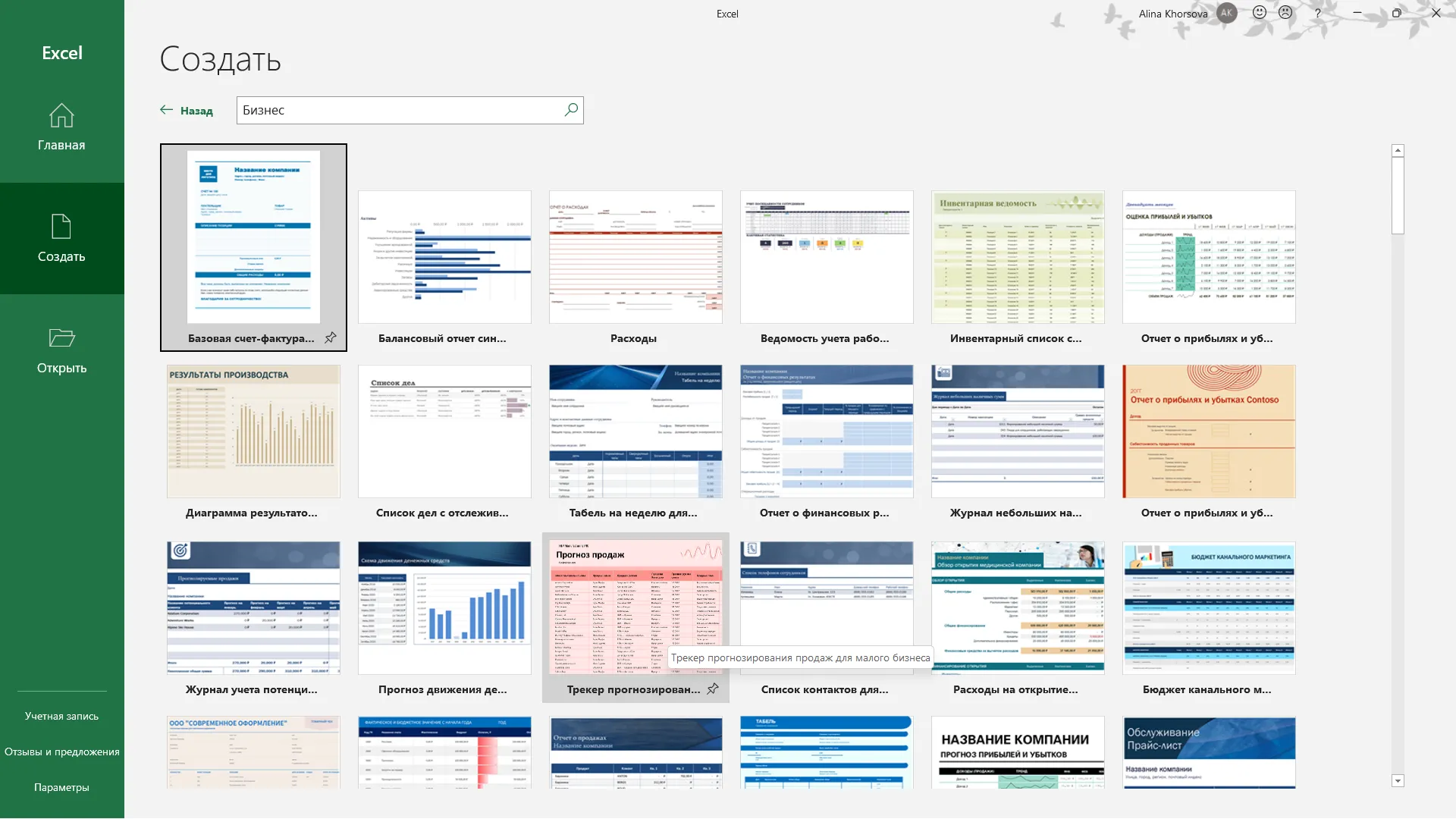Click the Excel logo text in sidebar

pos(62,53)
